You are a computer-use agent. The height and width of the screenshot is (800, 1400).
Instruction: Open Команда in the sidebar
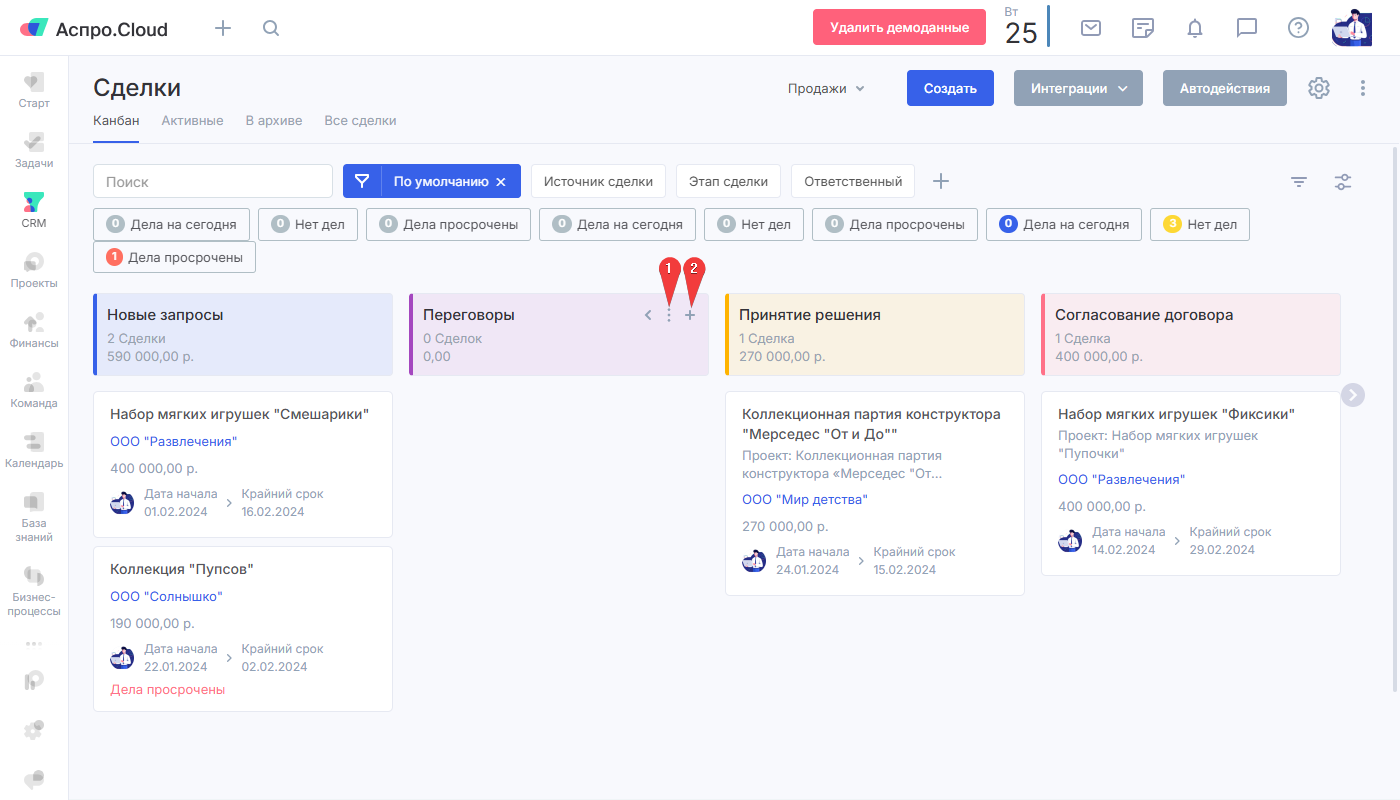coord(34,390)
